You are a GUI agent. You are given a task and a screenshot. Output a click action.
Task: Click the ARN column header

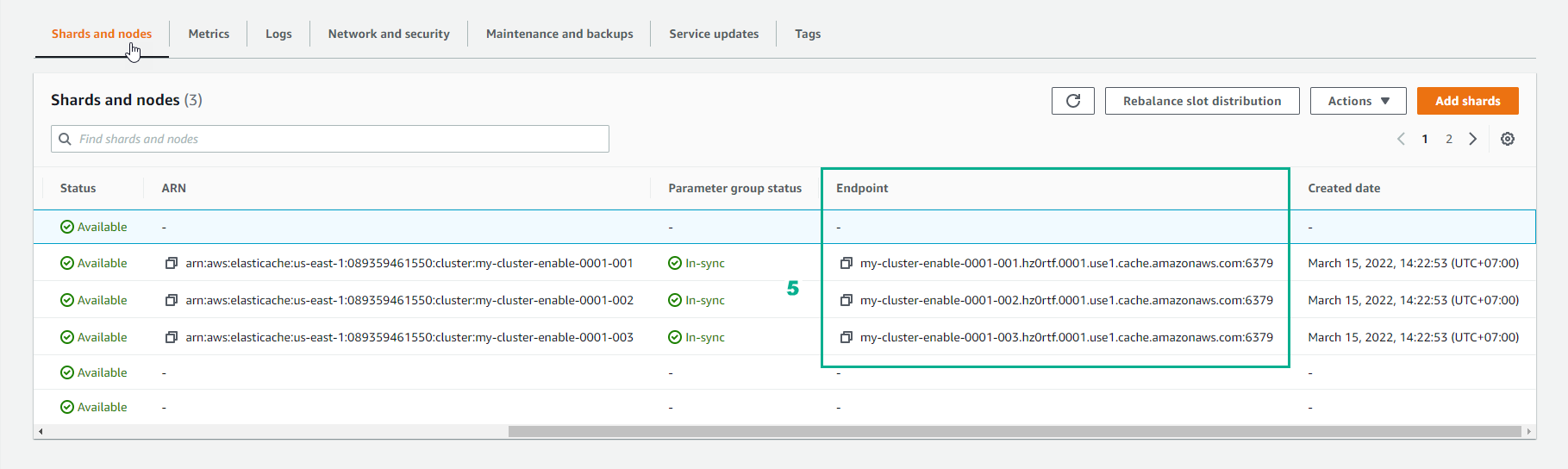[174, 188]
